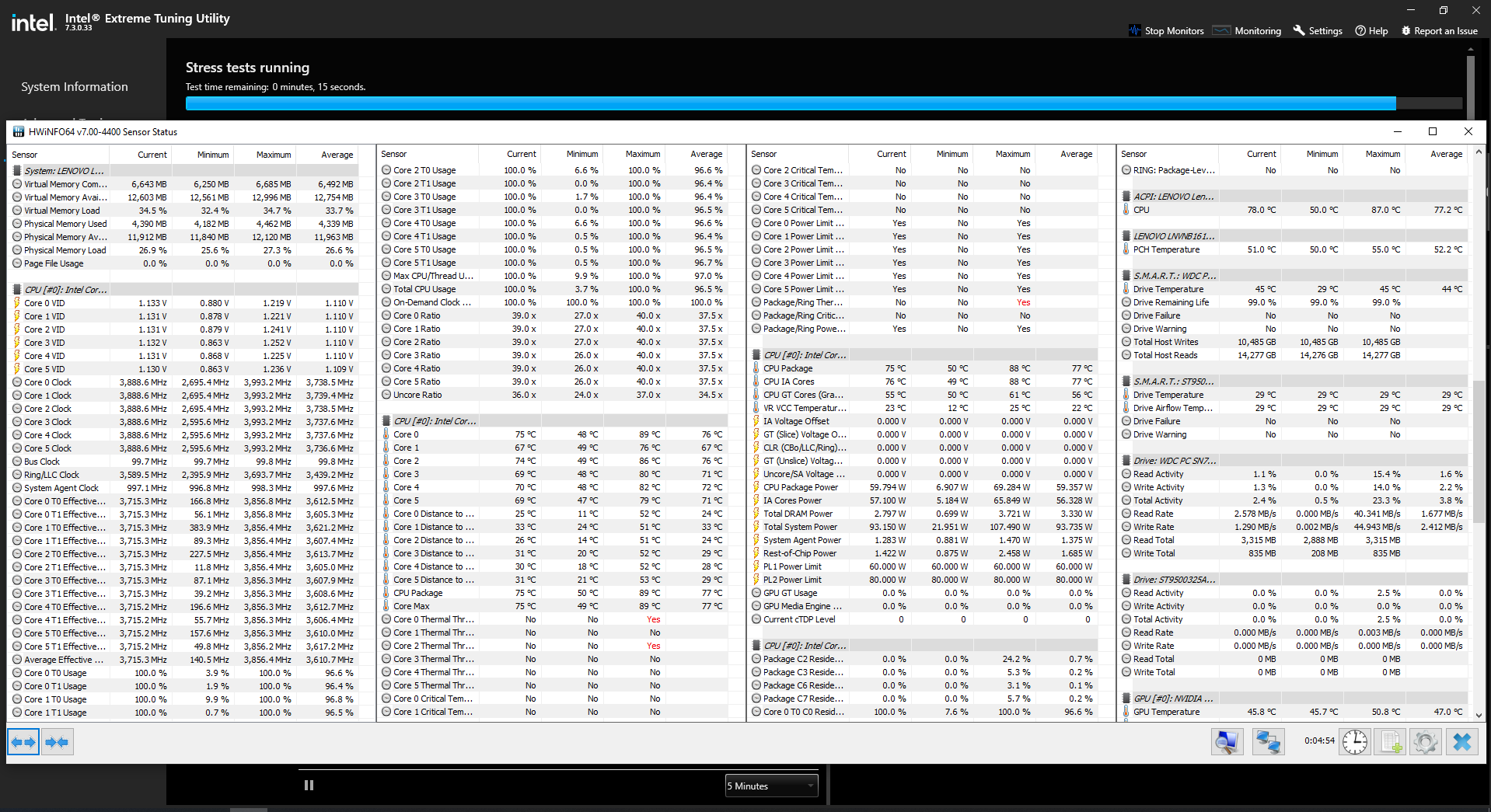The height and width of the screenshot is (812, 1491).
Task: Reset elapsed time with clock icon
Action: click(x=1355, y=742)
